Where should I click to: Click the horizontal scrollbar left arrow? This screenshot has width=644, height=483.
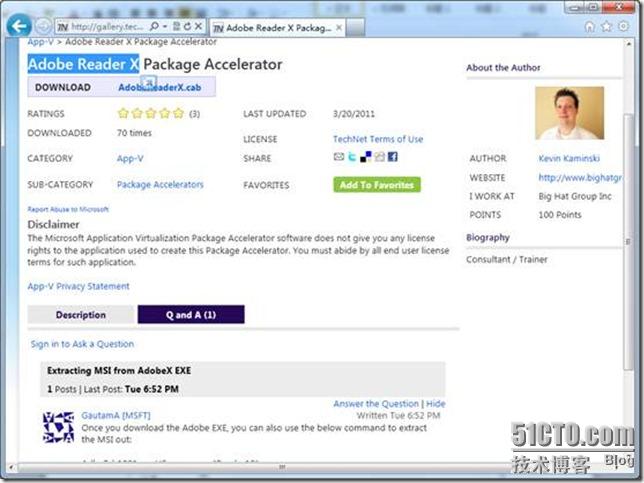tap(11, 467)
